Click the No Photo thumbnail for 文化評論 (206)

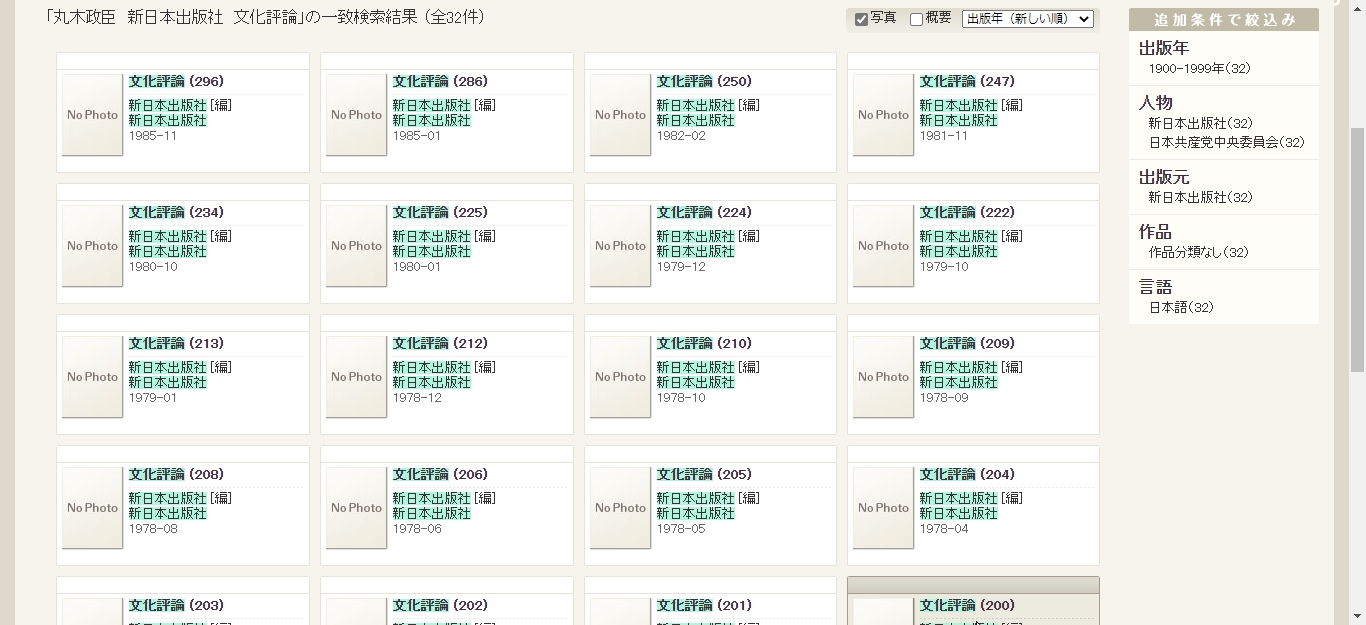(356, 508)
